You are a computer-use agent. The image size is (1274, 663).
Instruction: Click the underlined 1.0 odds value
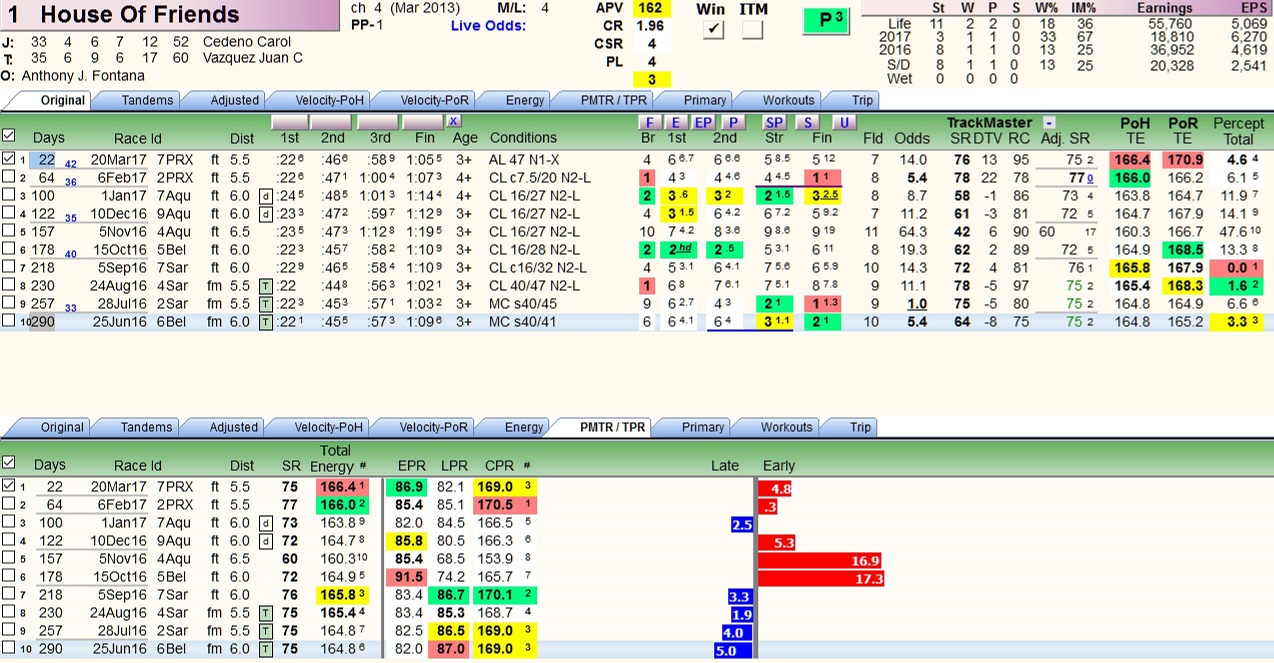click(916, 303)
